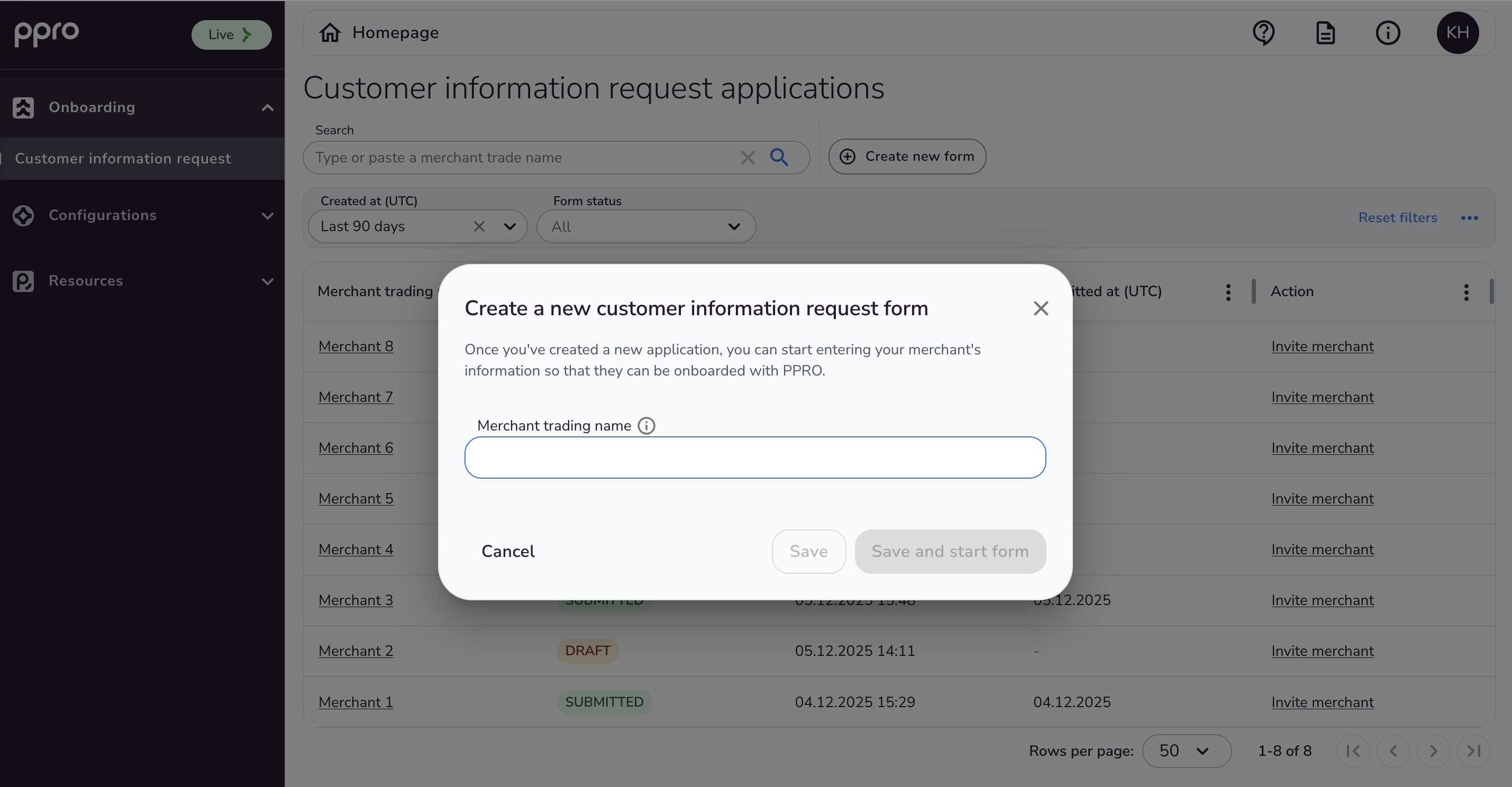Open the document icon in top bar

(1325, 33)
